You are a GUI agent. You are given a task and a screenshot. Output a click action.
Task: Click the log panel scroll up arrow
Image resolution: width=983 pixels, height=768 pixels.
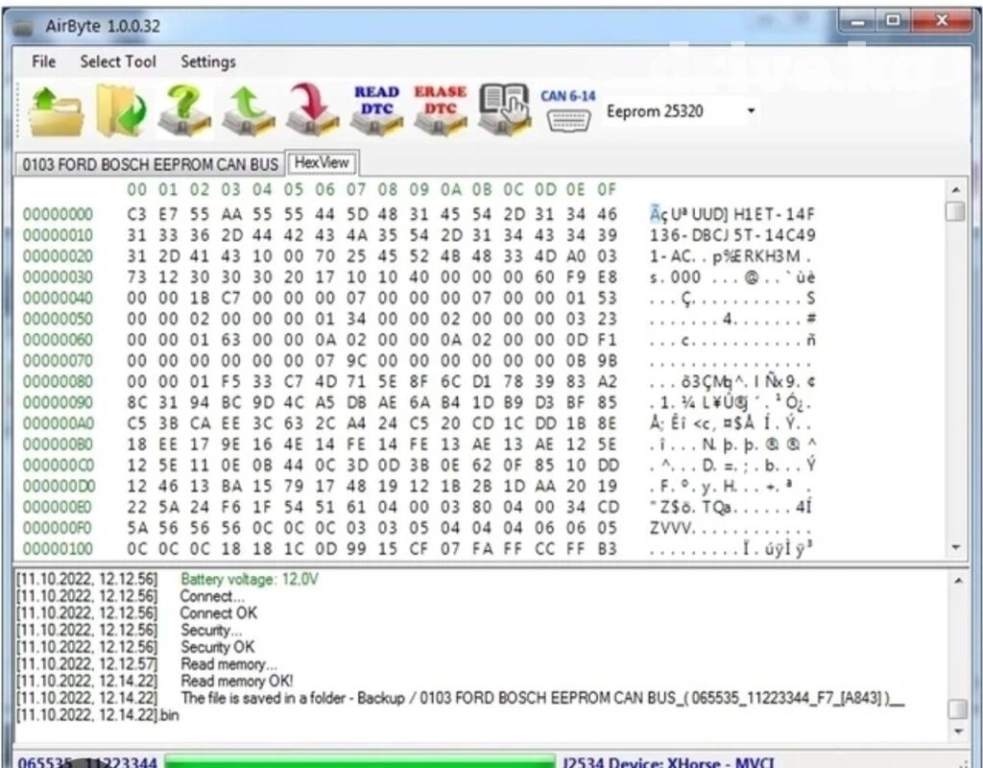956,580
